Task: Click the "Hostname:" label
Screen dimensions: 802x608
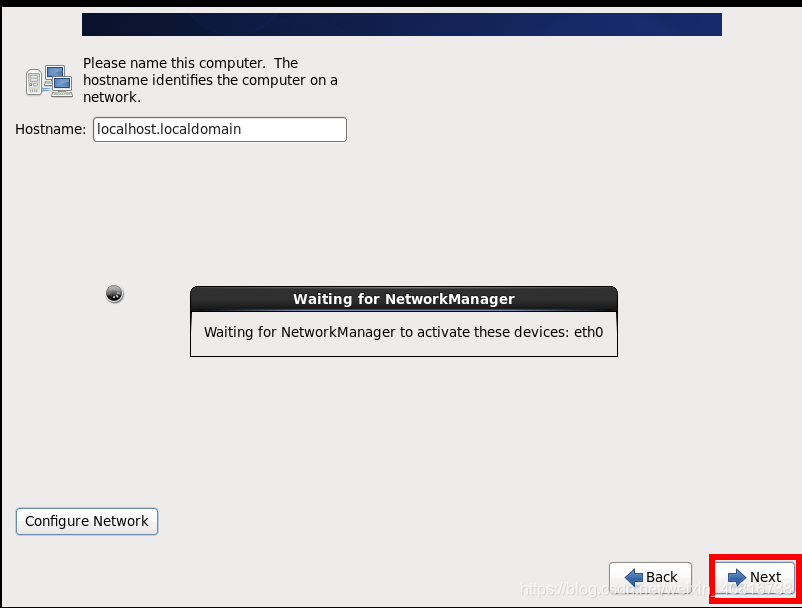Action: click(x=51, y=129)
